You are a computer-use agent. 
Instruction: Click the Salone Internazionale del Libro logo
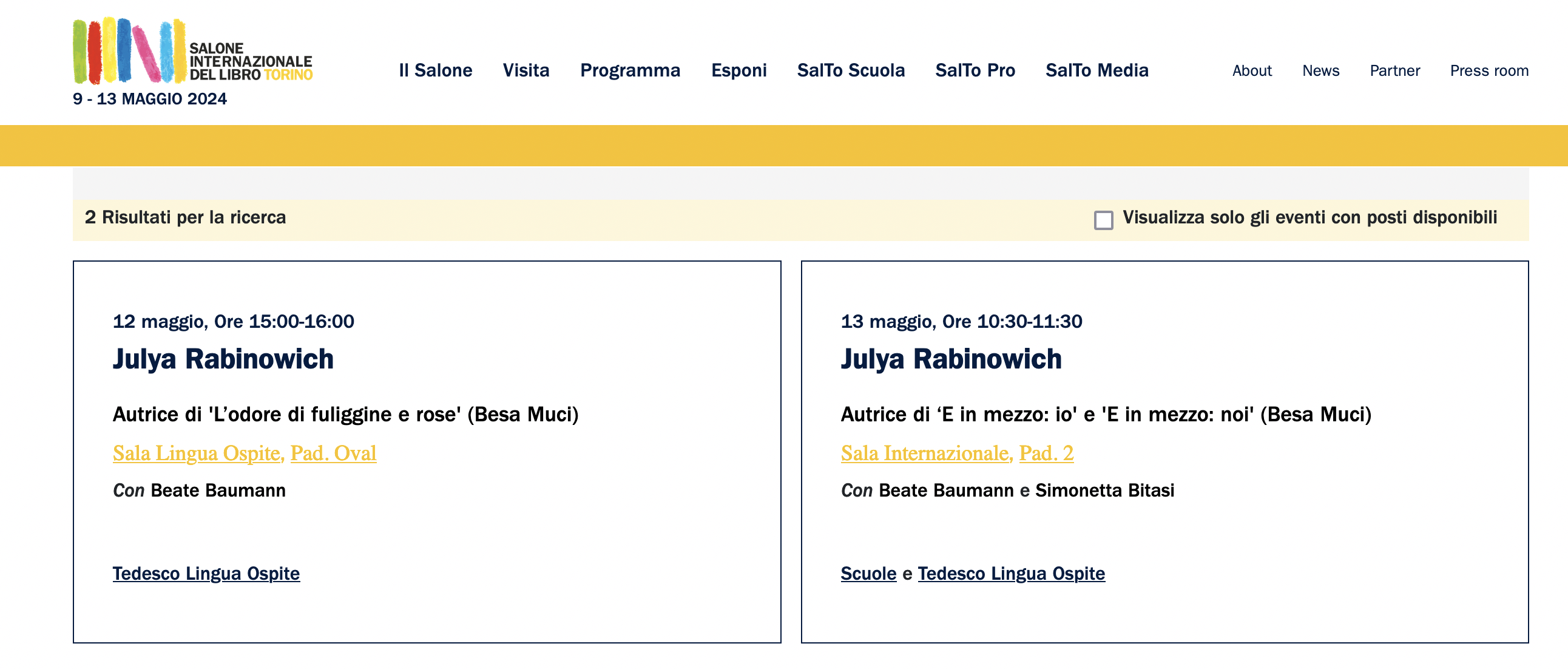192,51
